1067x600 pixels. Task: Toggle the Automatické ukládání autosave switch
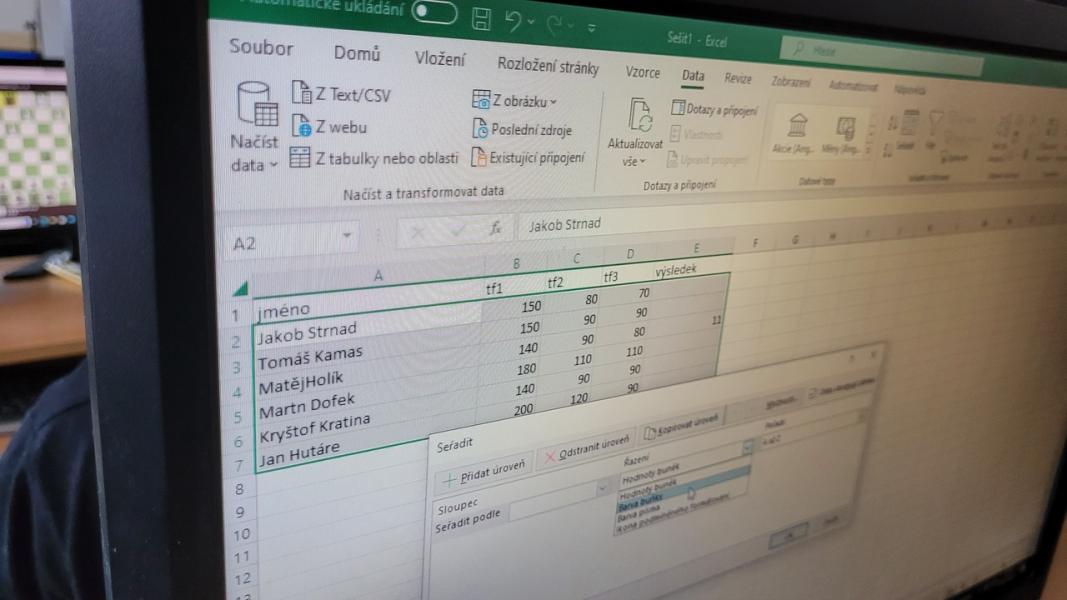click(x=433, y=11)
